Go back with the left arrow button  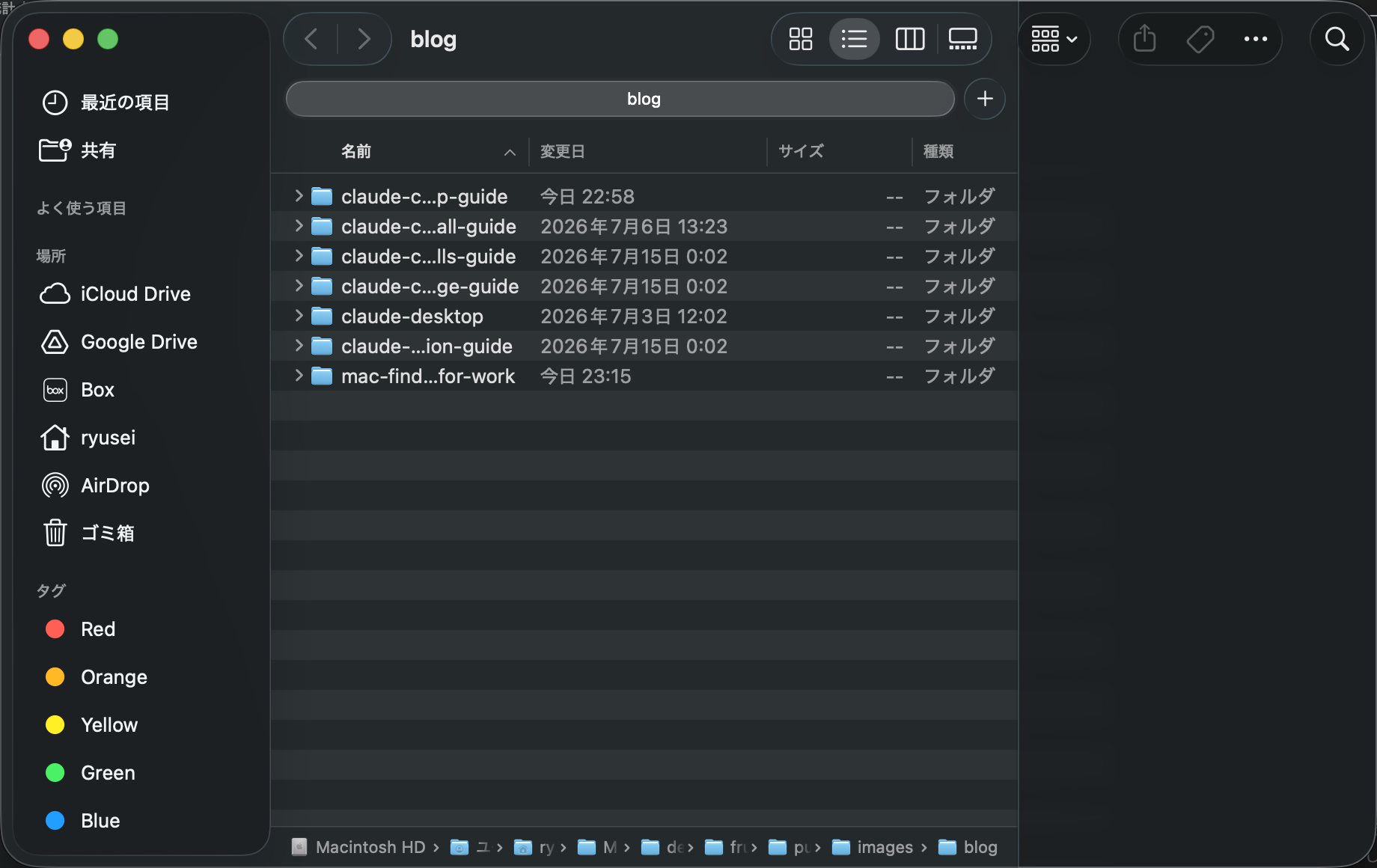[311, 39]
